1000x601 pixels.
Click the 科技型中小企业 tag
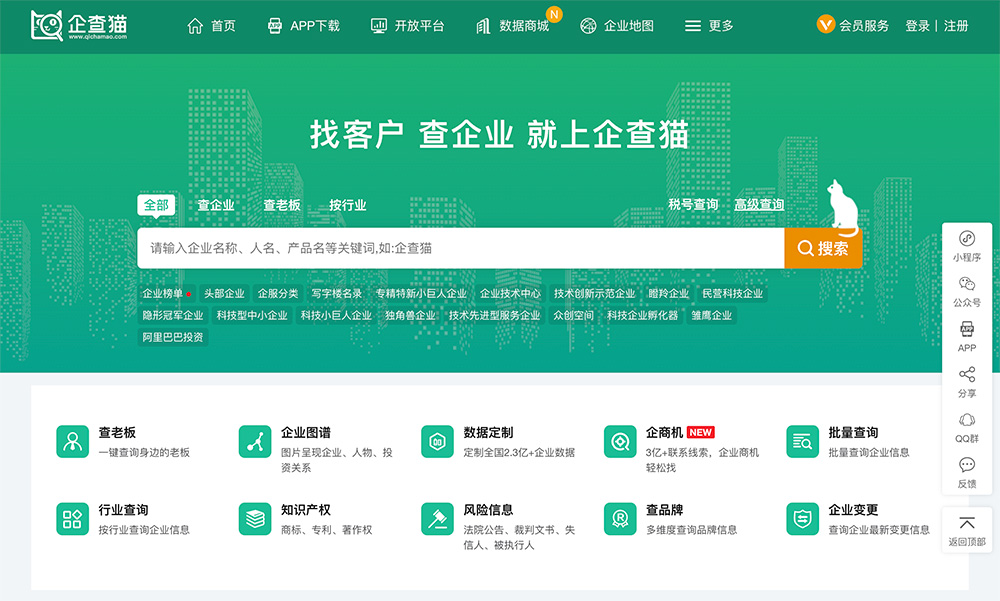pos(252,315)
